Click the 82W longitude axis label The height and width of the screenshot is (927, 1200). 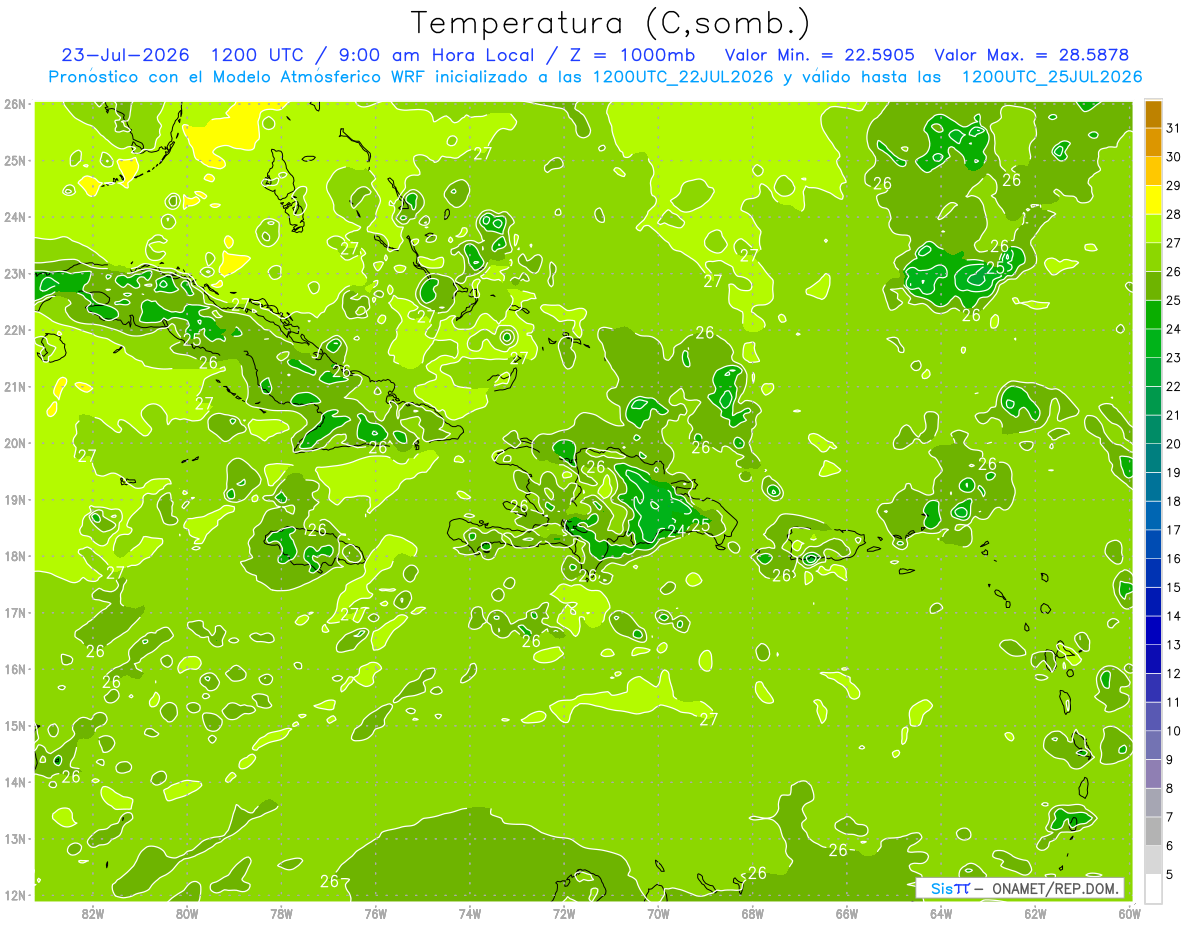point(93,913)
